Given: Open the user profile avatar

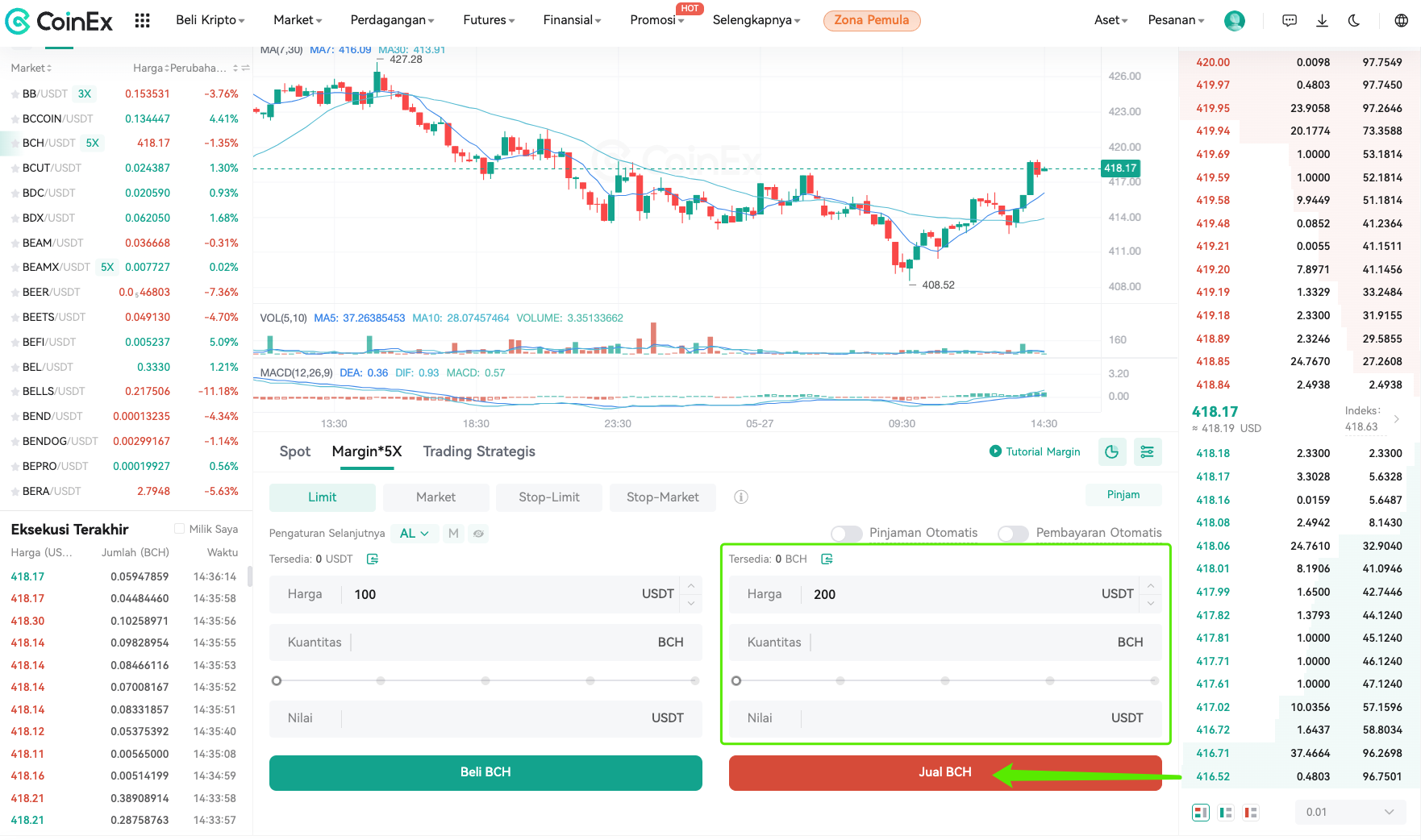Looking at the screenshot, I should (x=1235, y=21).
